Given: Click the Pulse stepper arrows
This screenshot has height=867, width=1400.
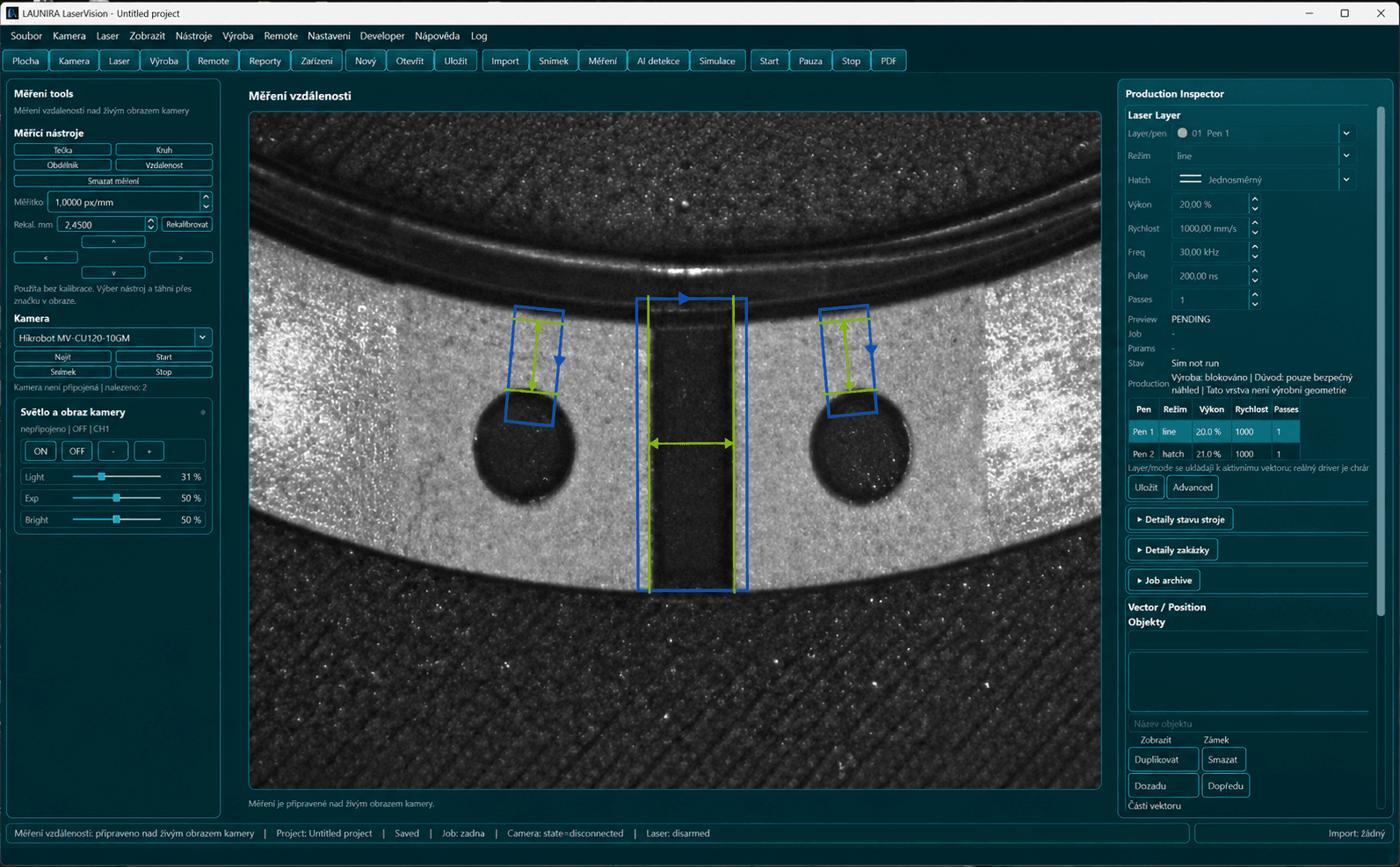Looking at the screenshot, I should click(x=1254, y=275).
